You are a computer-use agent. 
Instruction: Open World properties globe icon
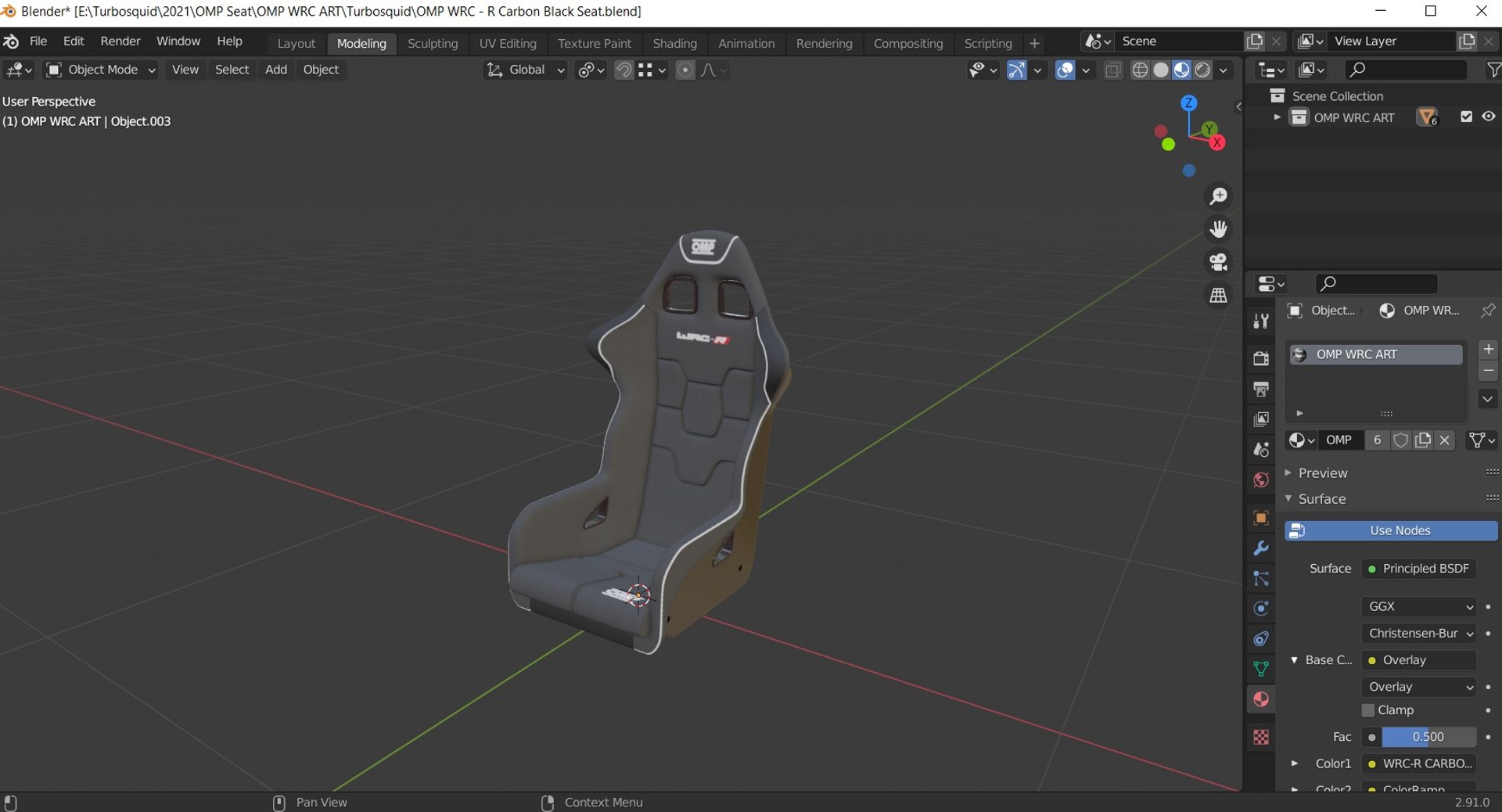click(1261, 480)
